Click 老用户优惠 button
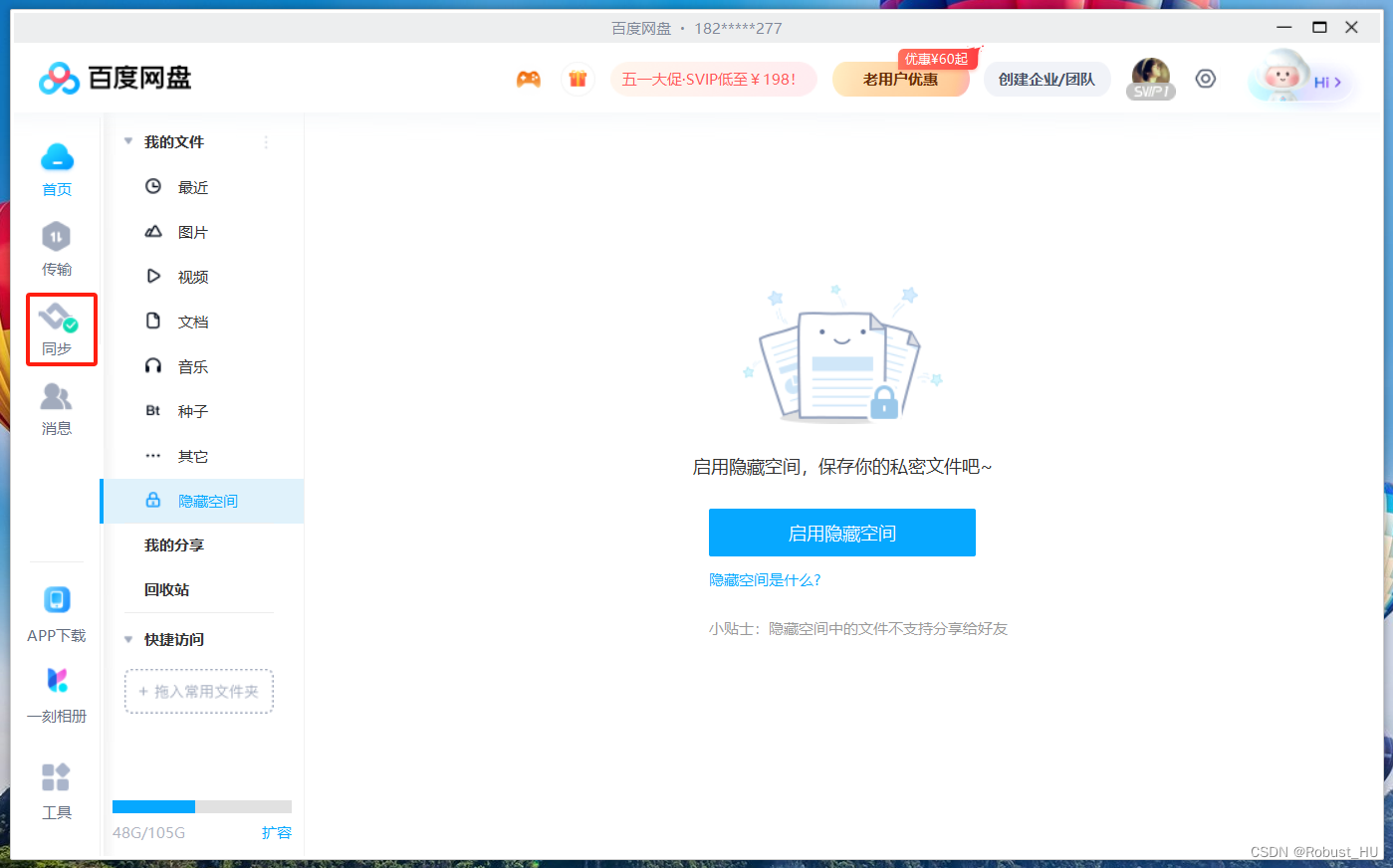Viewport: 1393px width, 868px height. (x=901, y=80)
